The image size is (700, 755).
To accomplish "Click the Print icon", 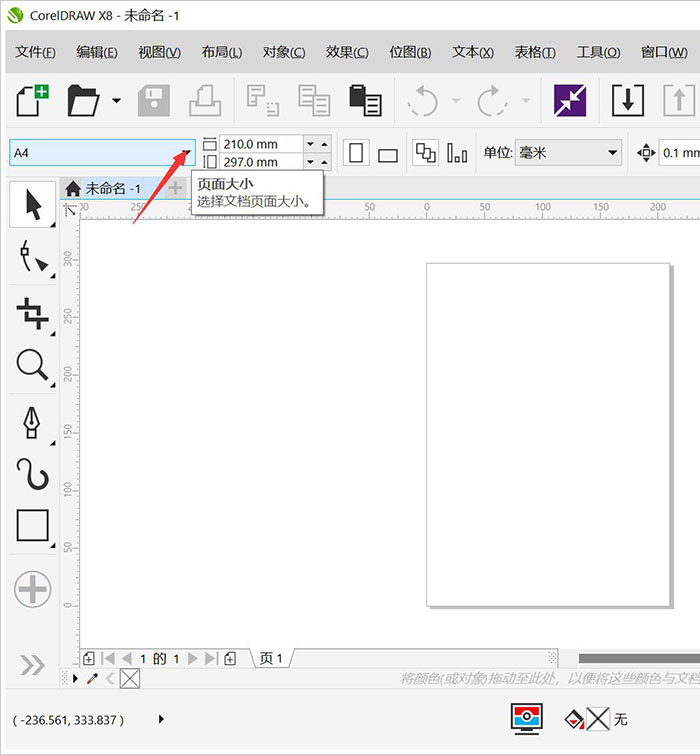I will (205, 100).
